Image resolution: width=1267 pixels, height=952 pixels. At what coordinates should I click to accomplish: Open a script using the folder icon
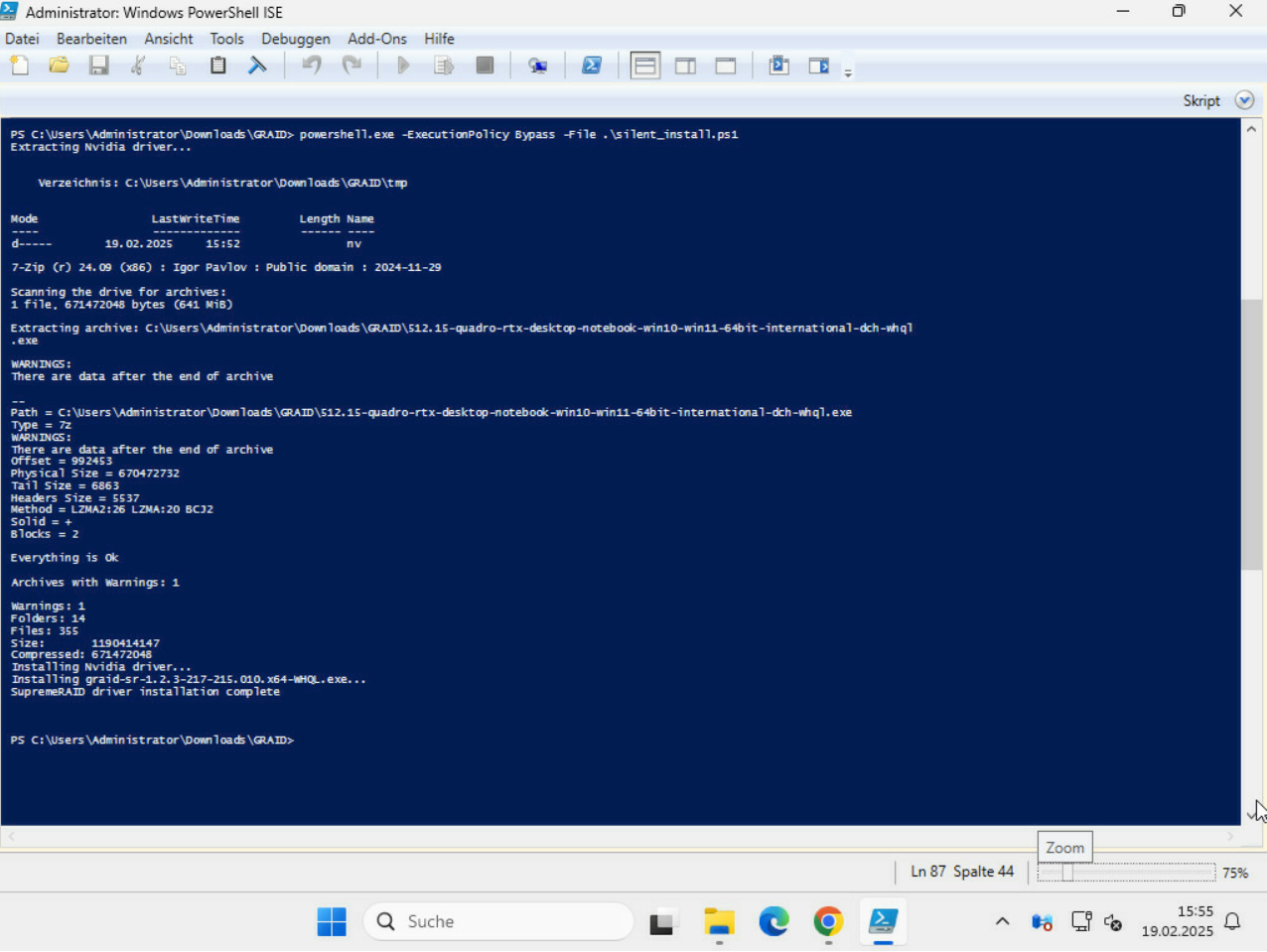coord(60,66)
